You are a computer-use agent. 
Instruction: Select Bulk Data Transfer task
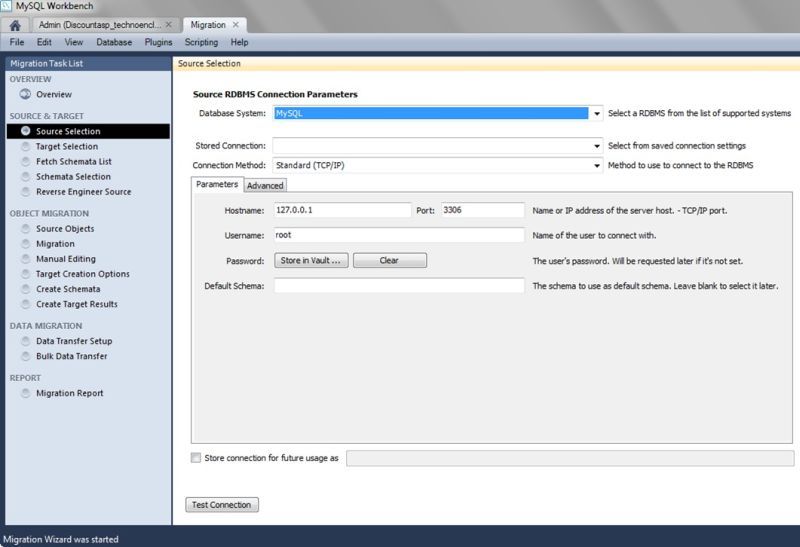(x=71, y=356)
